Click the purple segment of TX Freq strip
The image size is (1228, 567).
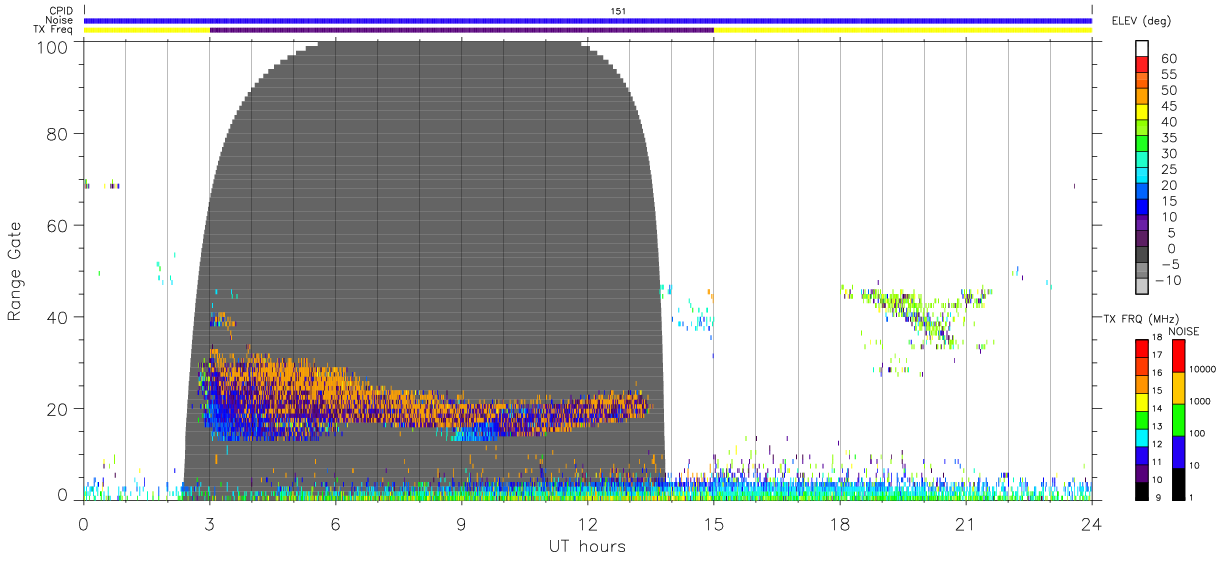[x=462, y=30]
